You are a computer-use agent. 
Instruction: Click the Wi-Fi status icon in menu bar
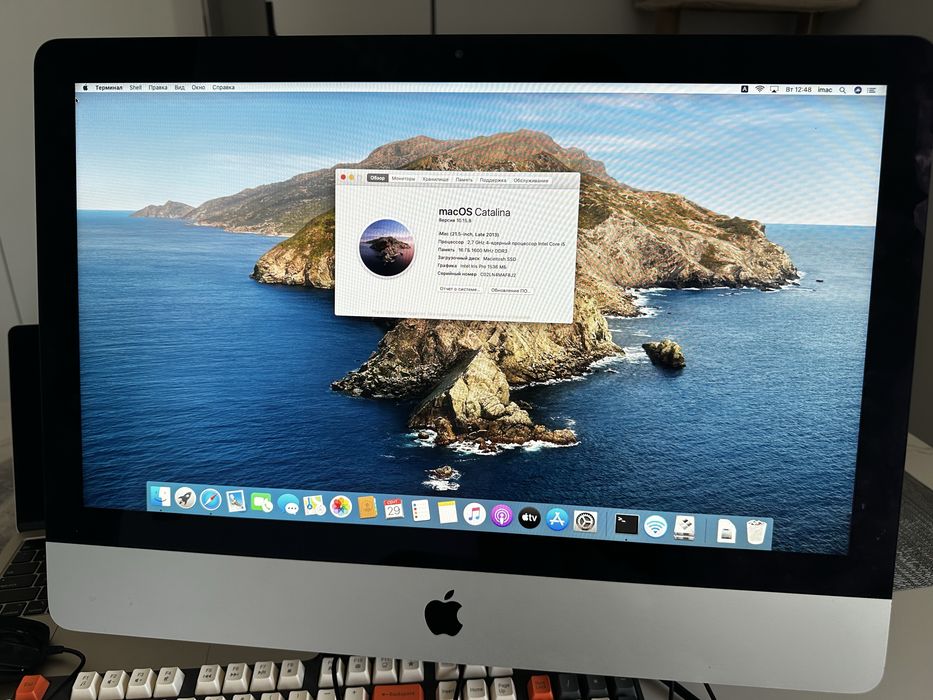tap(760, 89)
